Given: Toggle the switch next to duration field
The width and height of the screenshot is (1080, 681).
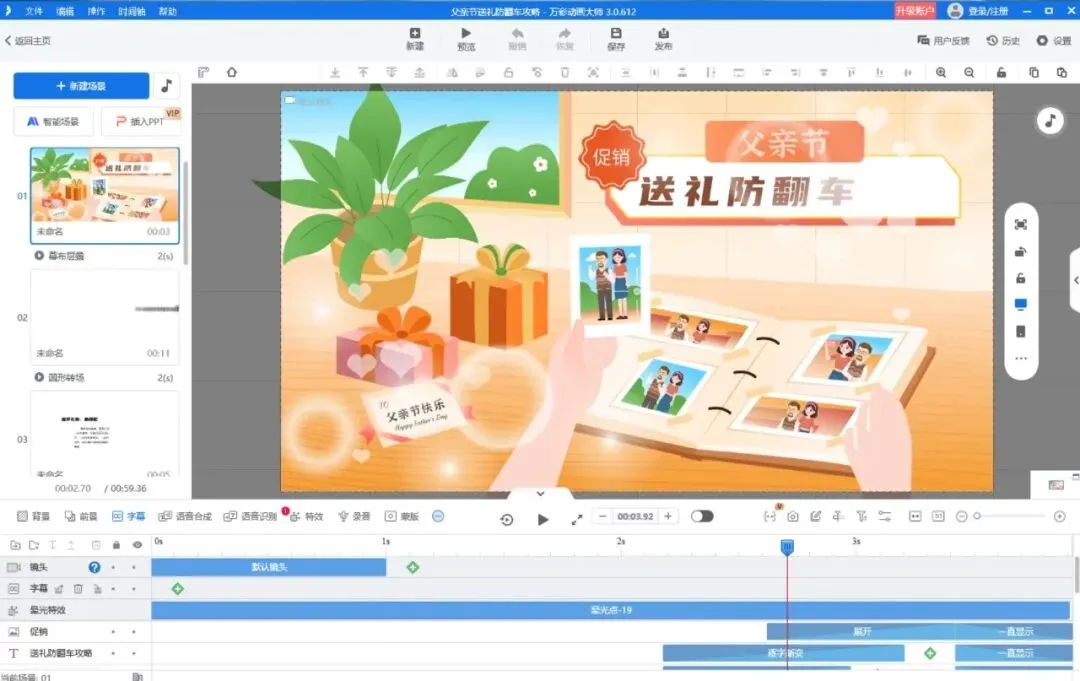Looking at the screenshot, I should pos(702,516).
